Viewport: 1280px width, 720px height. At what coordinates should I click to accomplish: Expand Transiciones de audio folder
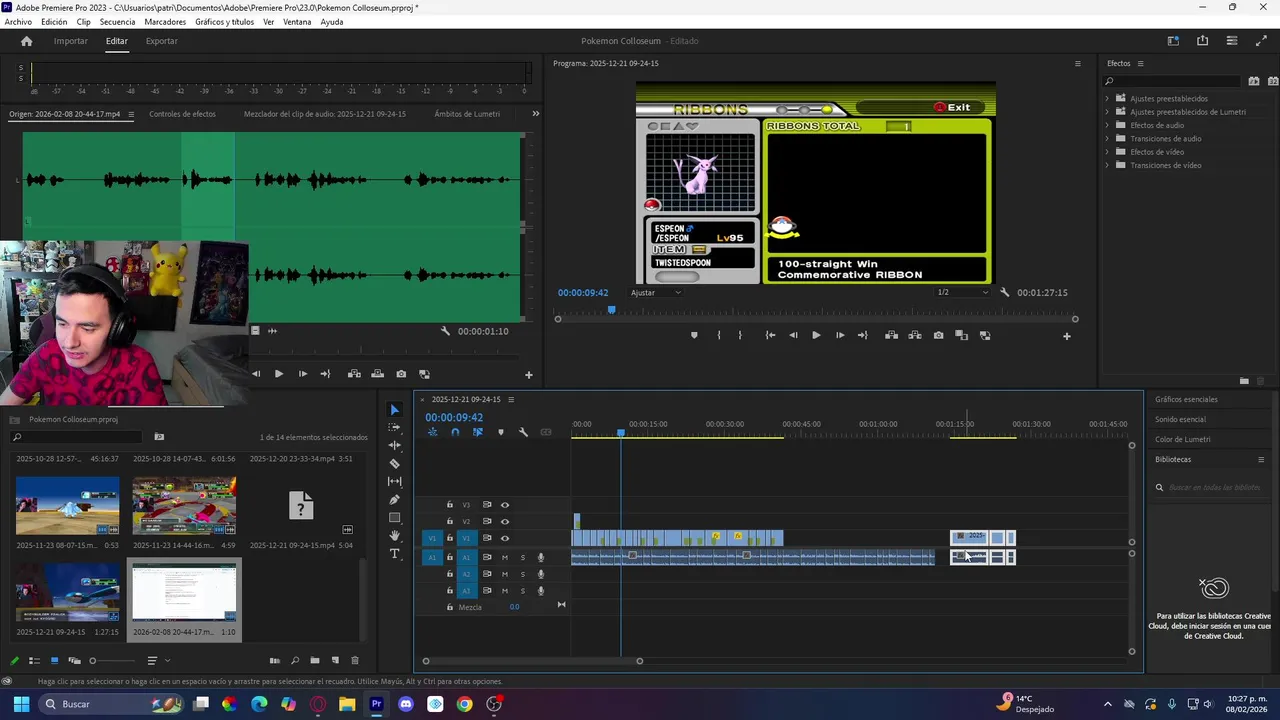[1107, 139]
